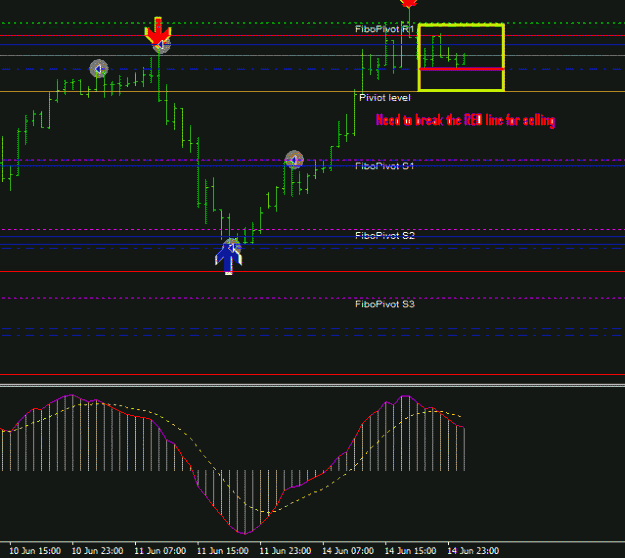Click the 10 Jun 23:00 time label
Image resolution: width=625 pixels, height=558 pixels.
coord(97,551)
